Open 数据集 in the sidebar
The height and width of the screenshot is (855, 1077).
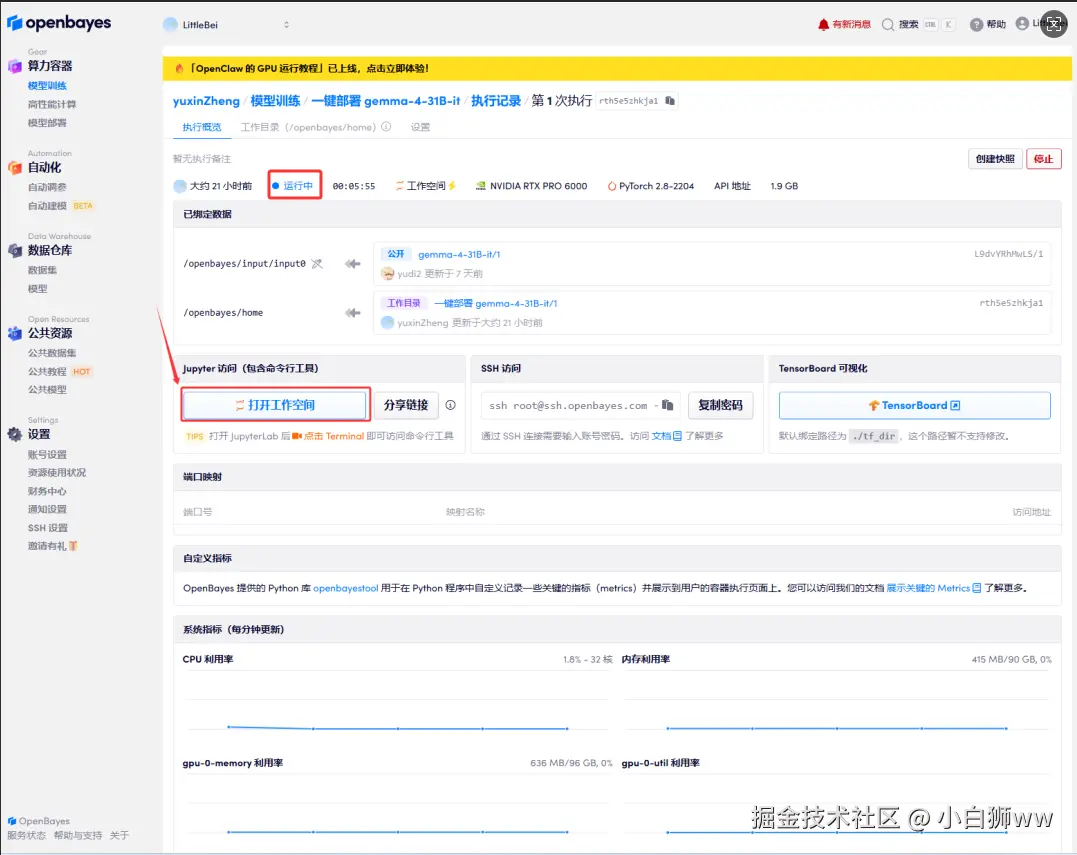43,270
